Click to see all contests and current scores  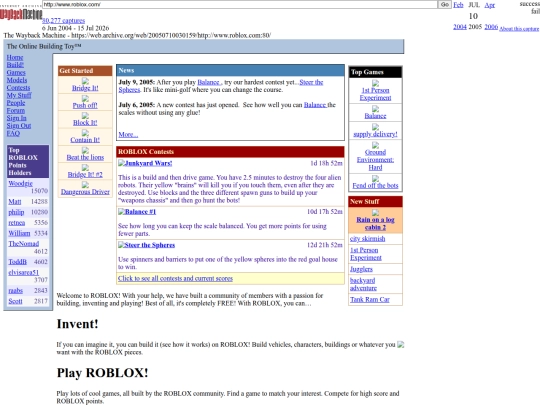(175, 278)
